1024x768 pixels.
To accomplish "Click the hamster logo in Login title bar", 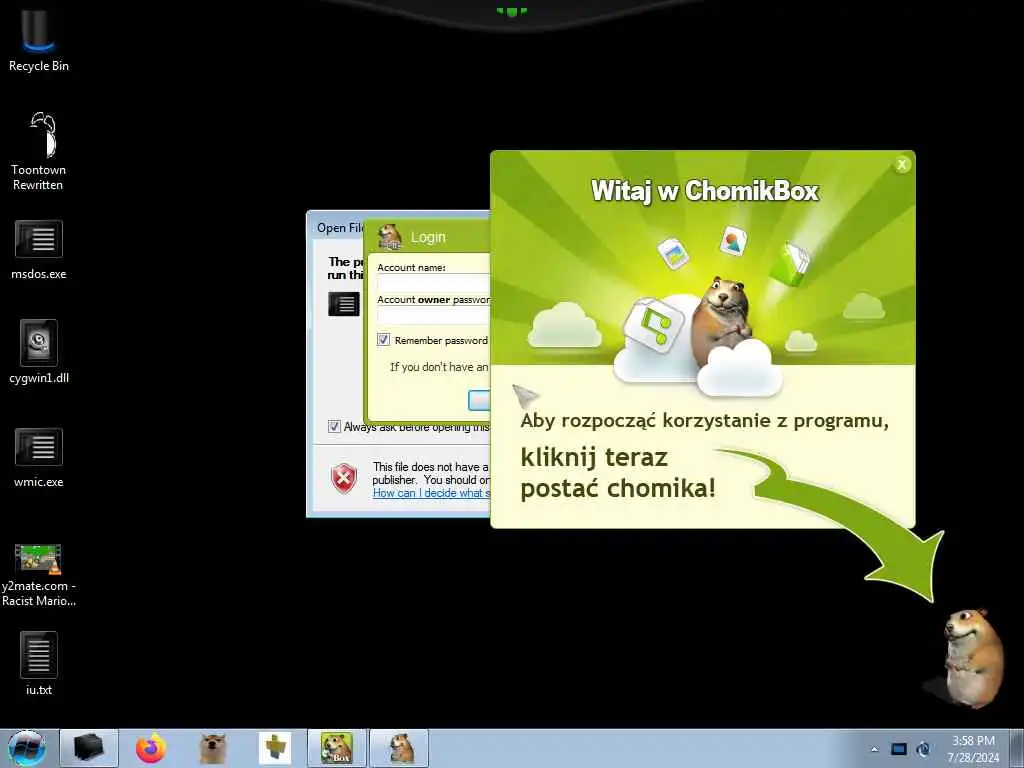I will 390,236.
